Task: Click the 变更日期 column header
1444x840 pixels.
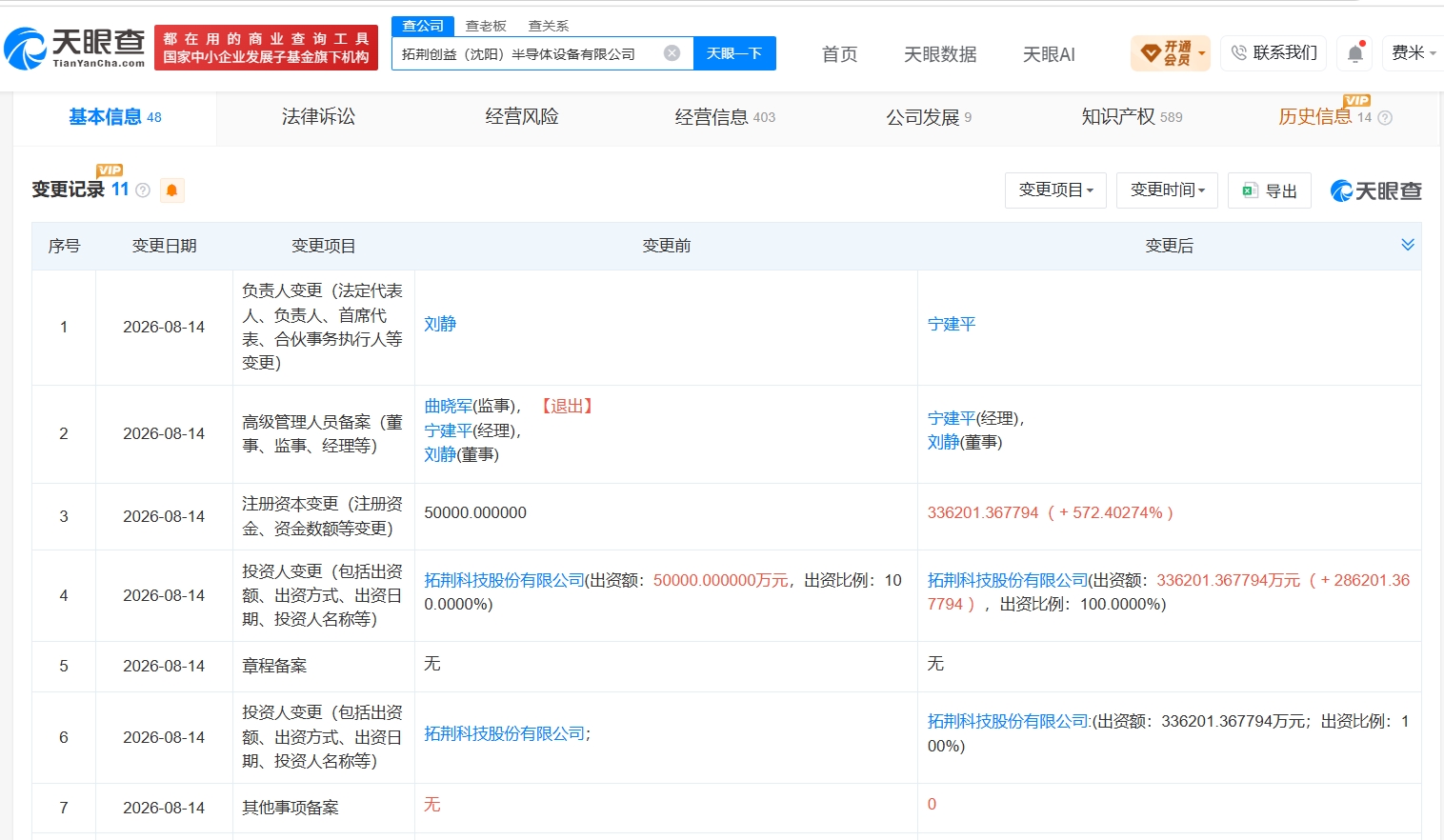Action: pyautogui.click(x=164, y=246)
